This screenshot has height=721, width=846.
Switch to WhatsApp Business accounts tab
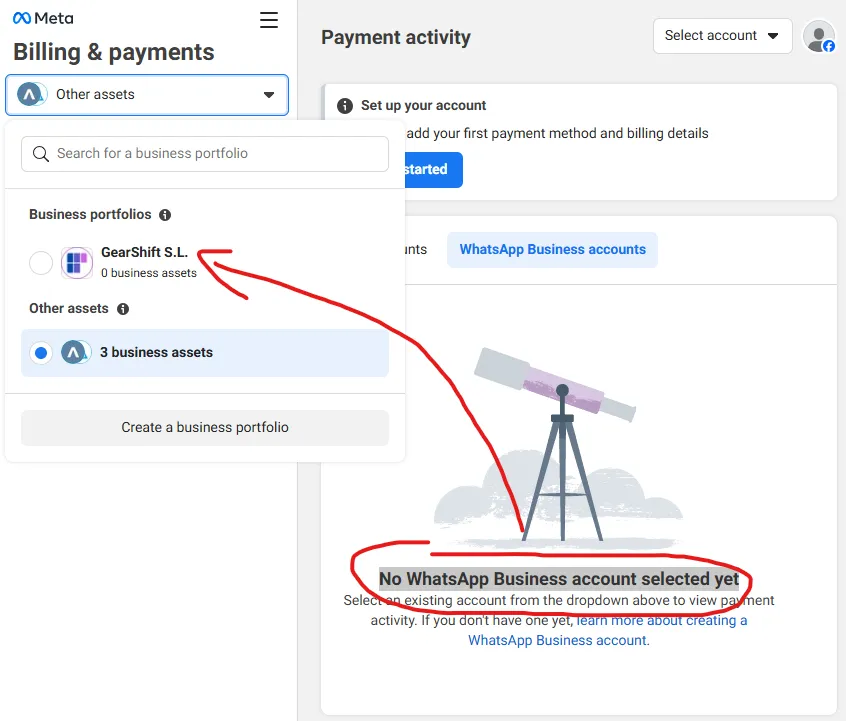tap(552, 250)
